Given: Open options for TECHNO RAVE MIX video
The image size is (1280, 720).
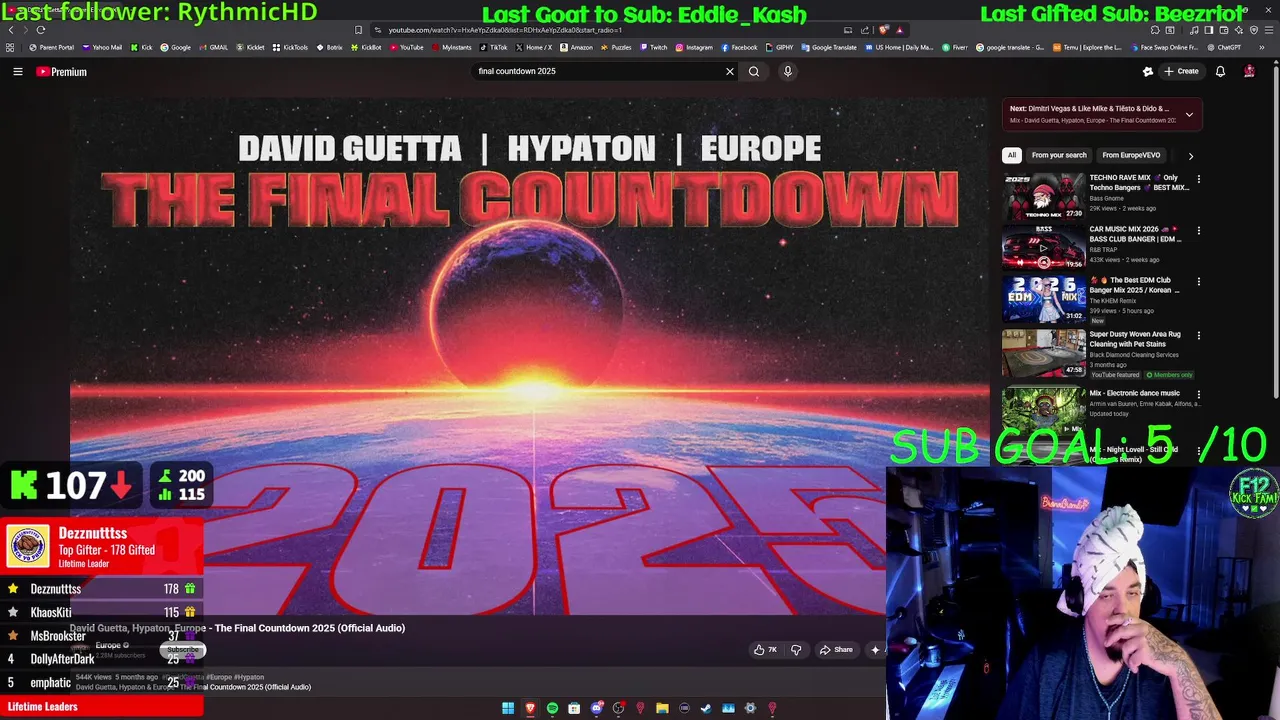Looking at the screenshot, I should click(1198, 179).
